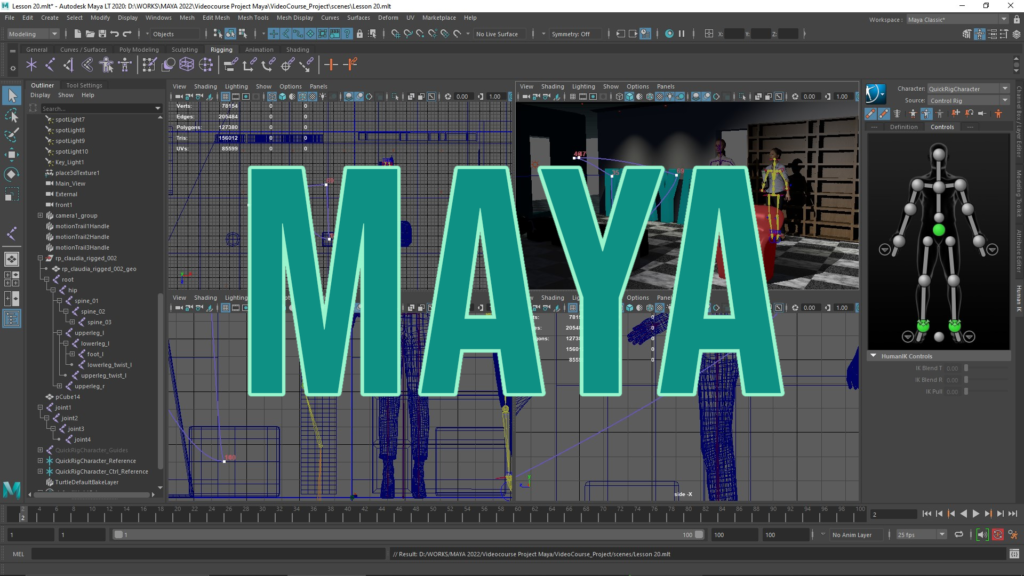Select the Create Joints tool on Rigging shelf

tap(50, 65)
